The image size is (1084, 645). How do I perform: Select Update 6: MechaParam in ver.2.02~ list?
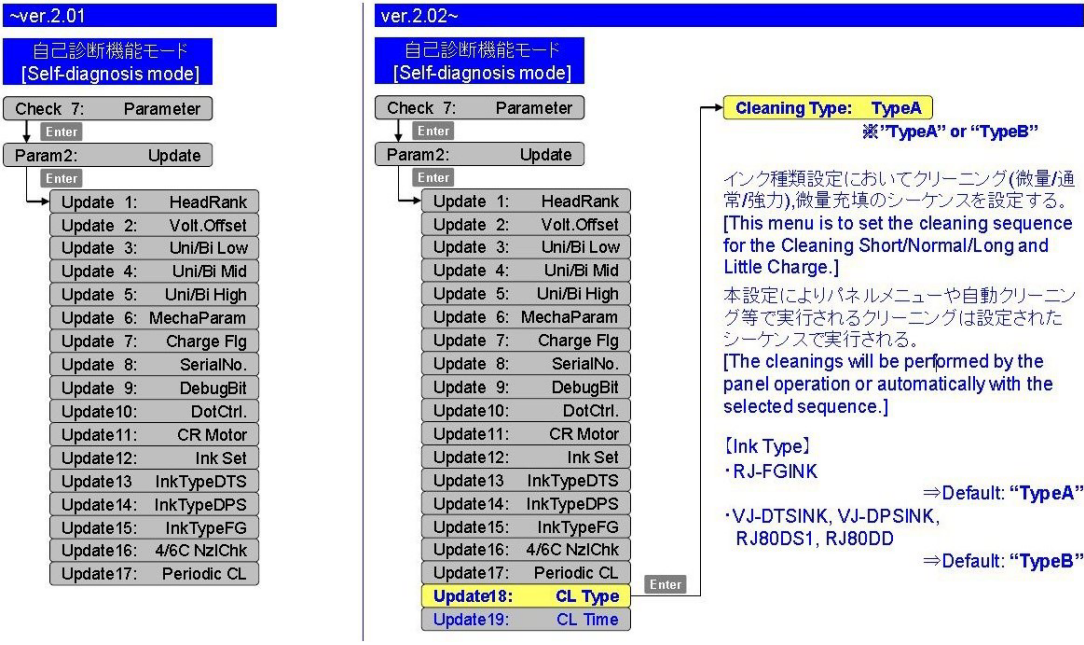point(524,316)
